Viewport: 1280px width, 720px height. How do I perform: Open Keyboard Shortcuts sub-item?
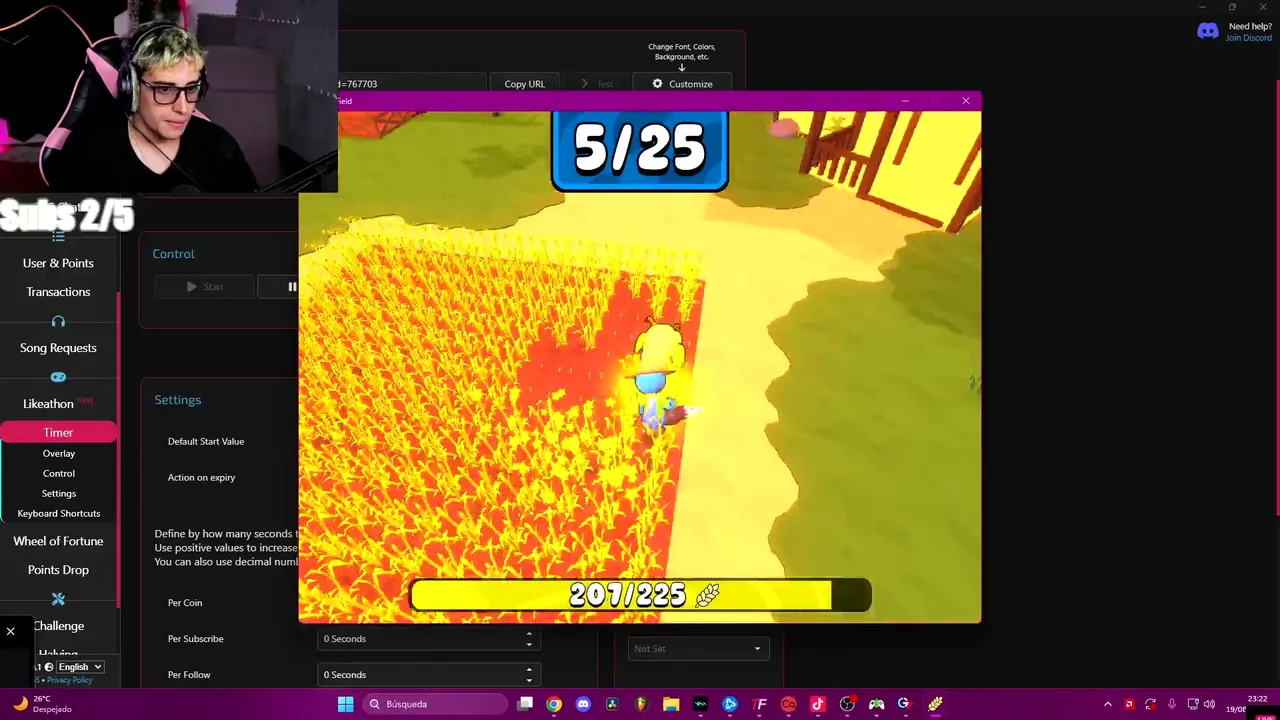pos(59,513)
